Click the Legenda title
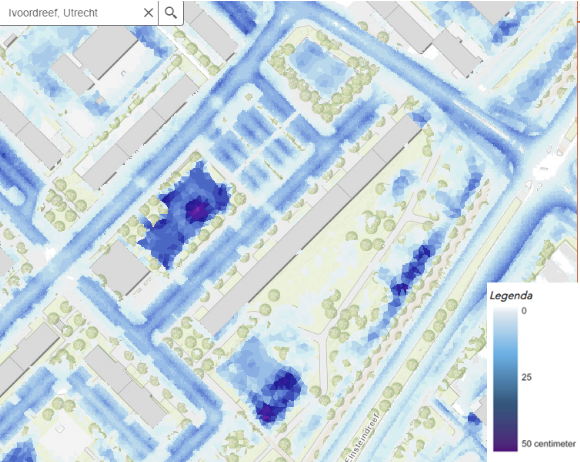The width and height of the screenshot is (580, 462). (x=511, y=296)
